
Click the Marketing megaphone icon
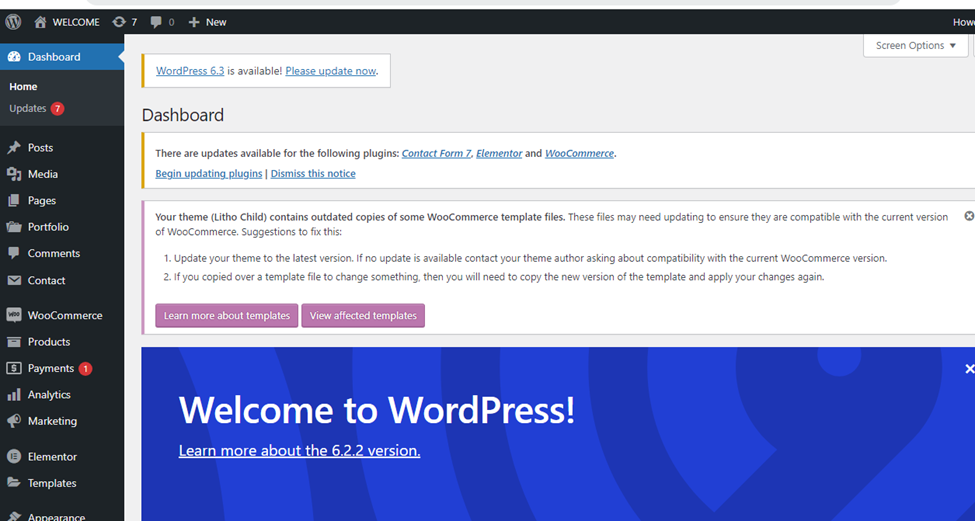point(14,421)
